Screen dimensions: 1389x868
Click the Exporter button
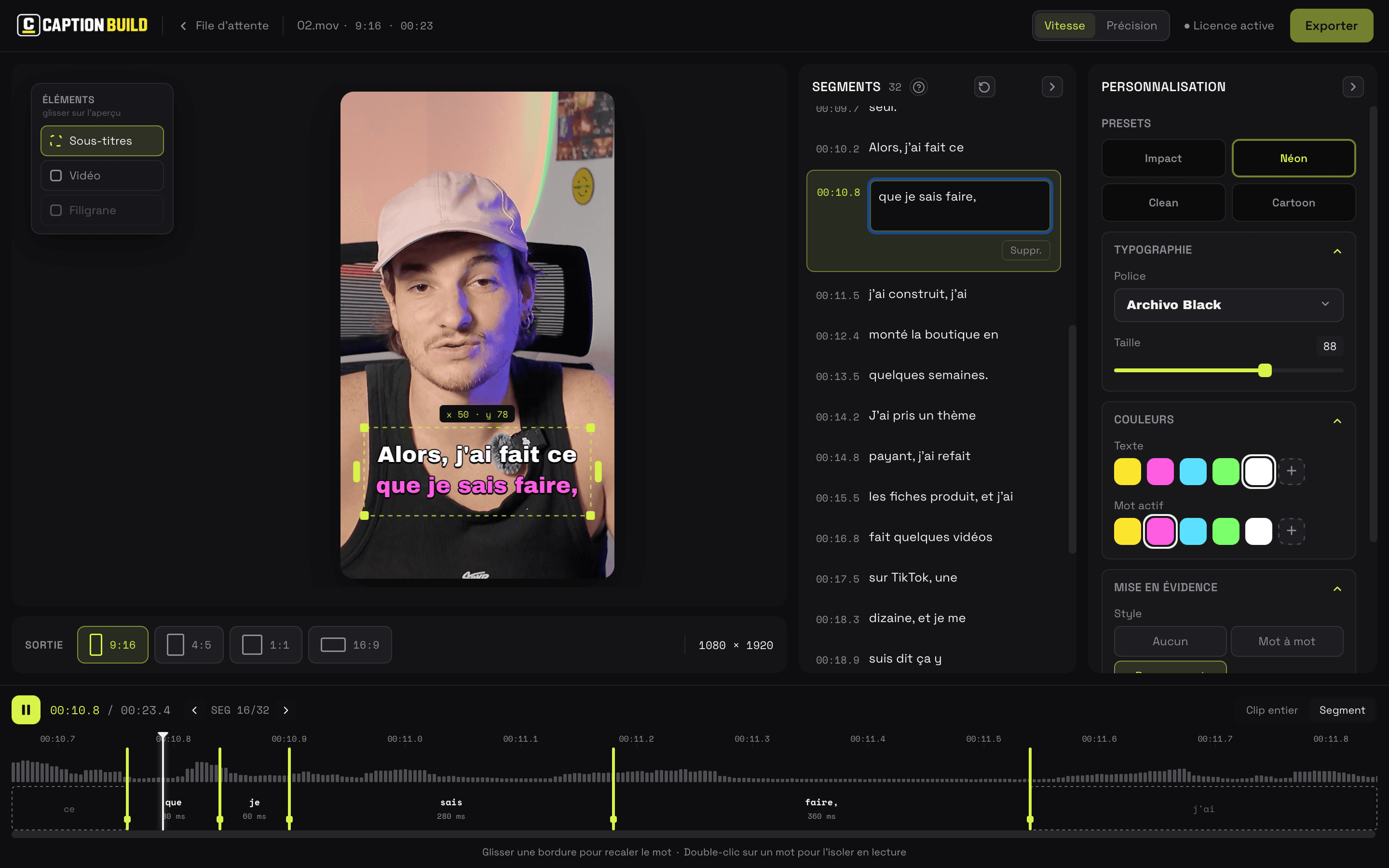point(1331,26)
